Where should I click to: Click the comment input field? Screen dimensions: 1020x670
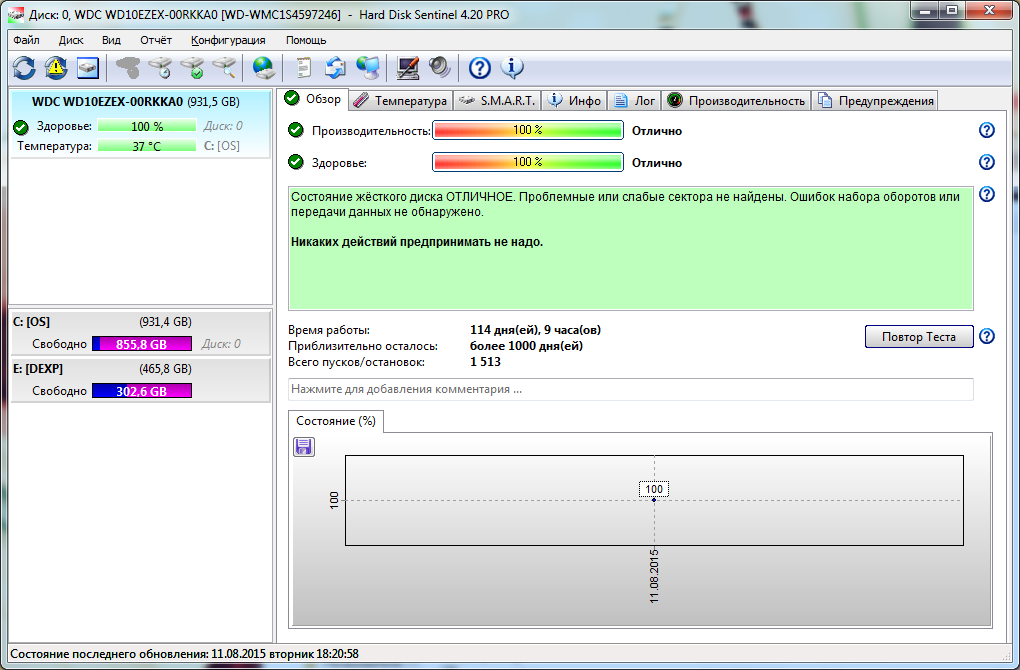pos(630,389)
